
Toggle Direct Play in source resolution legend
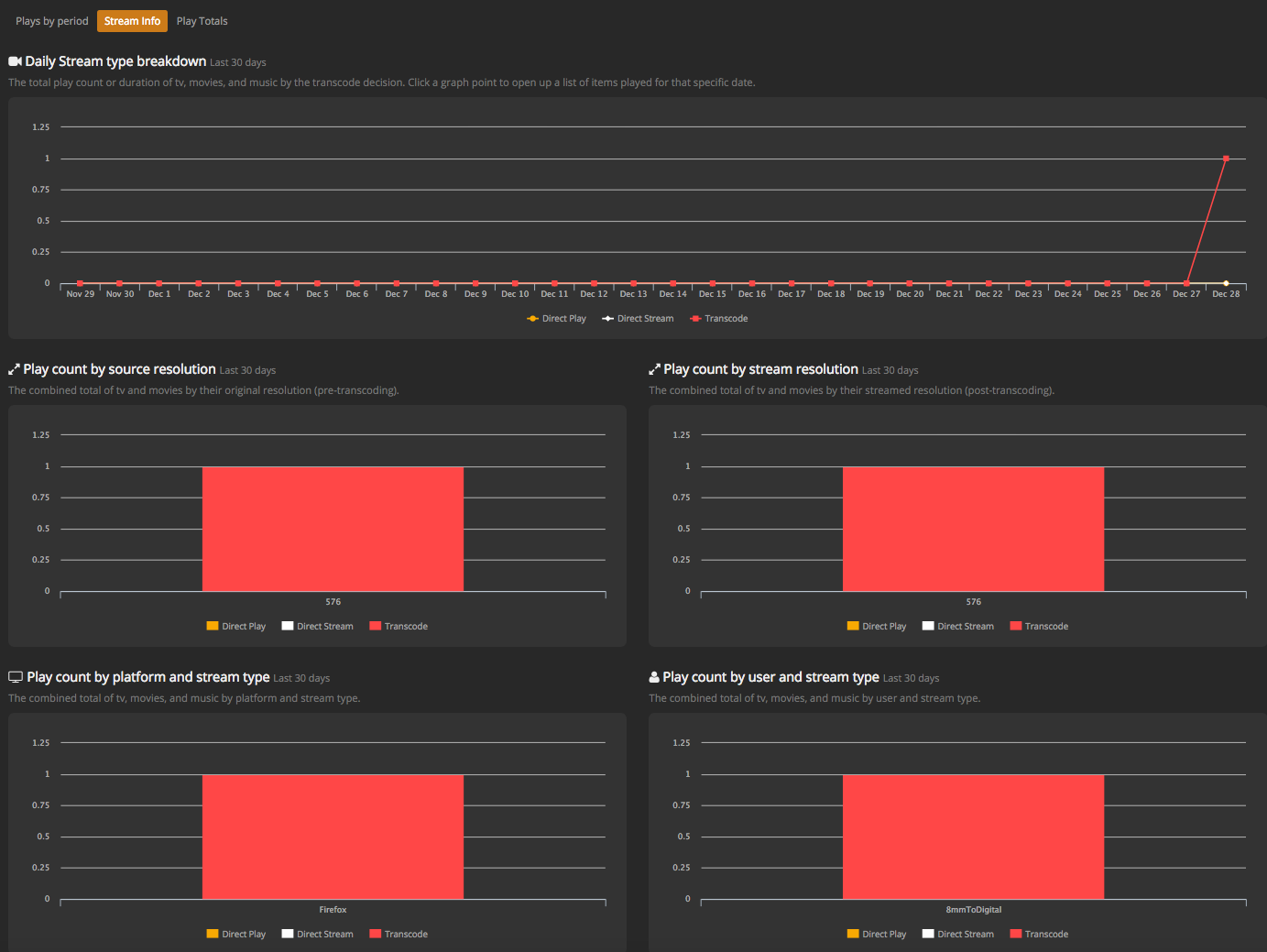pos(235,627)
